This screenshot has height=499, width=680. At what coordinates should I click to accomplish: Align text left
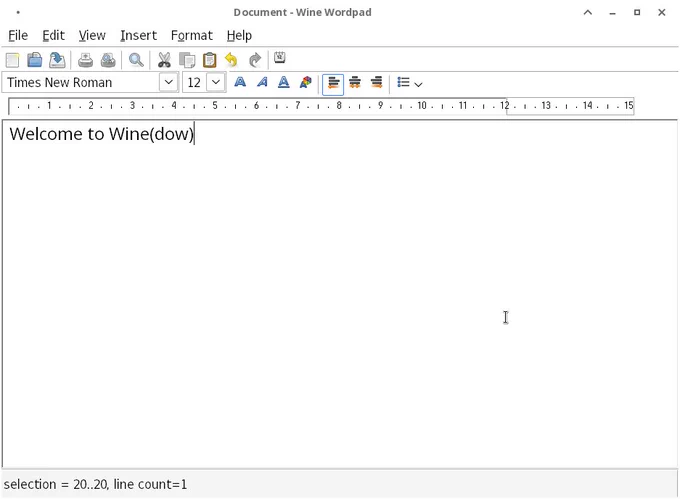click(x=333, y=84)
